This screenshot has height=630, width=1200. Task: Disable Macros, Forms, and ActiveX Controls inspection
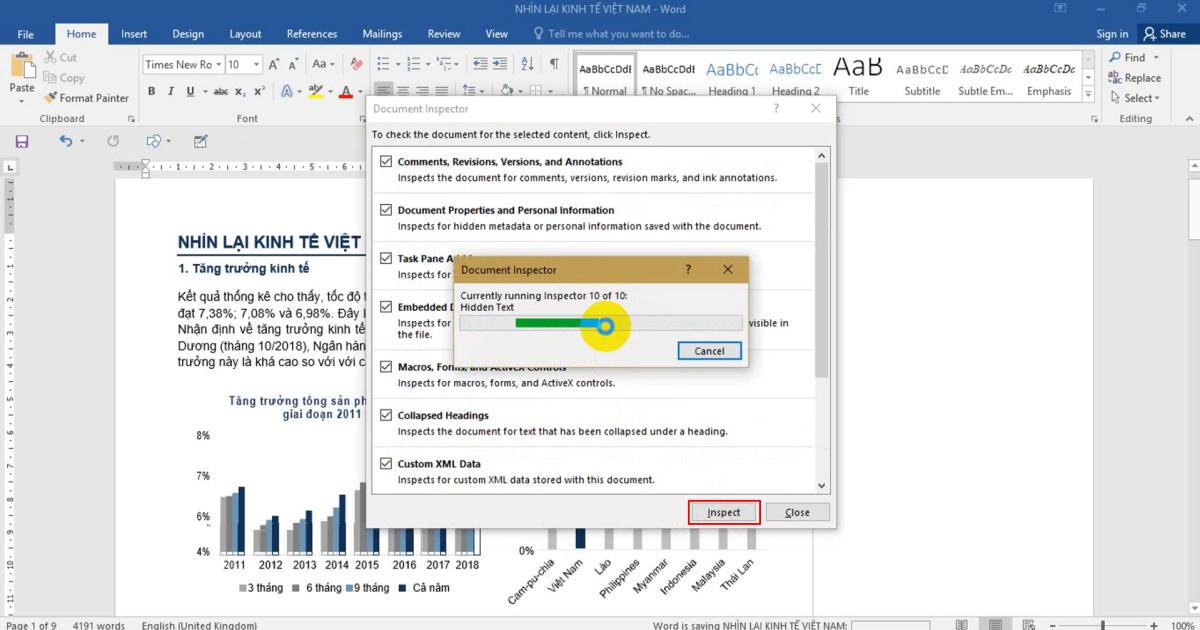386,366
